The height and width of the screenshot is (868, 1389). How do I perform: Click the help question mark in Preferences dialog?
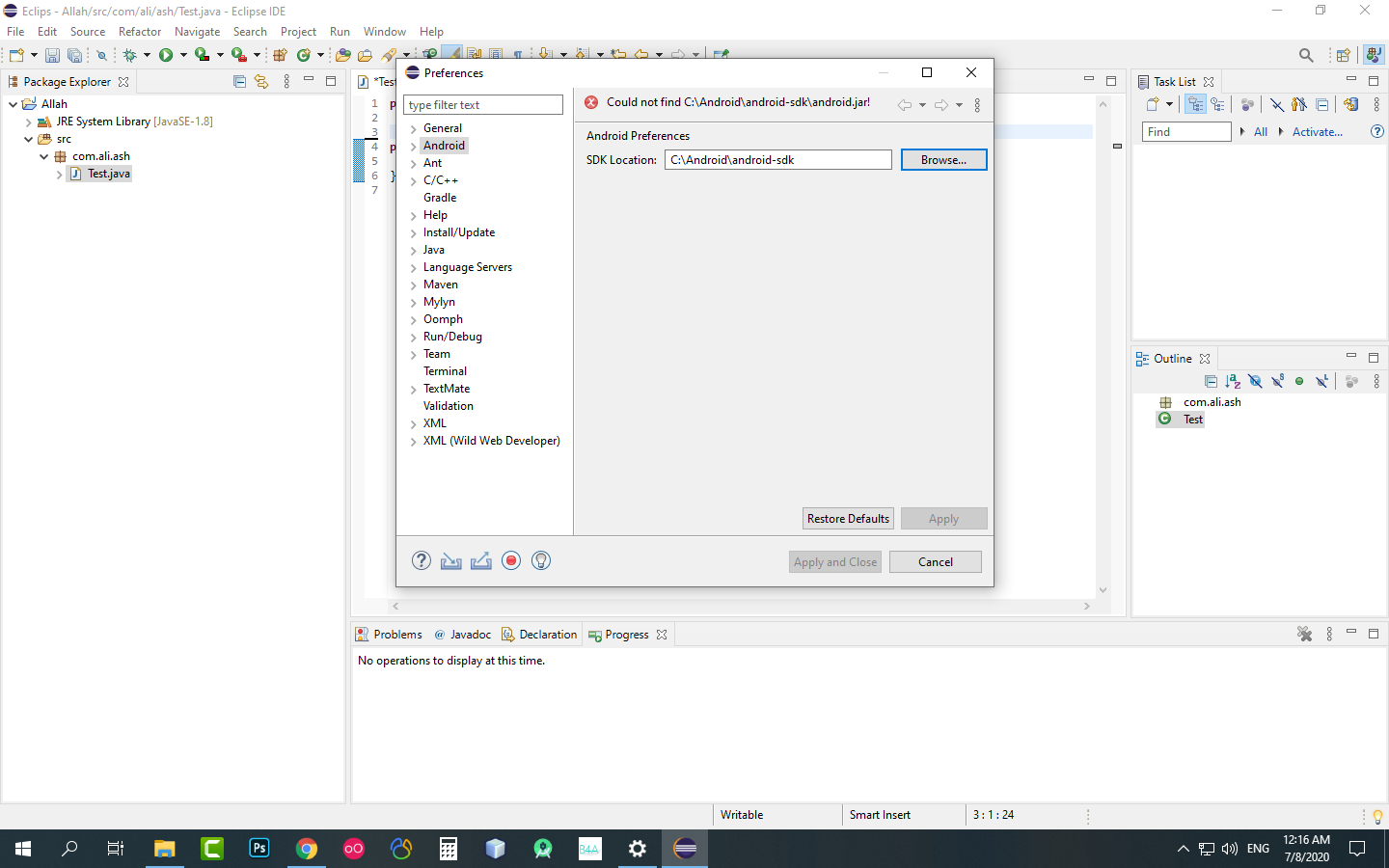tap(422, 560)
